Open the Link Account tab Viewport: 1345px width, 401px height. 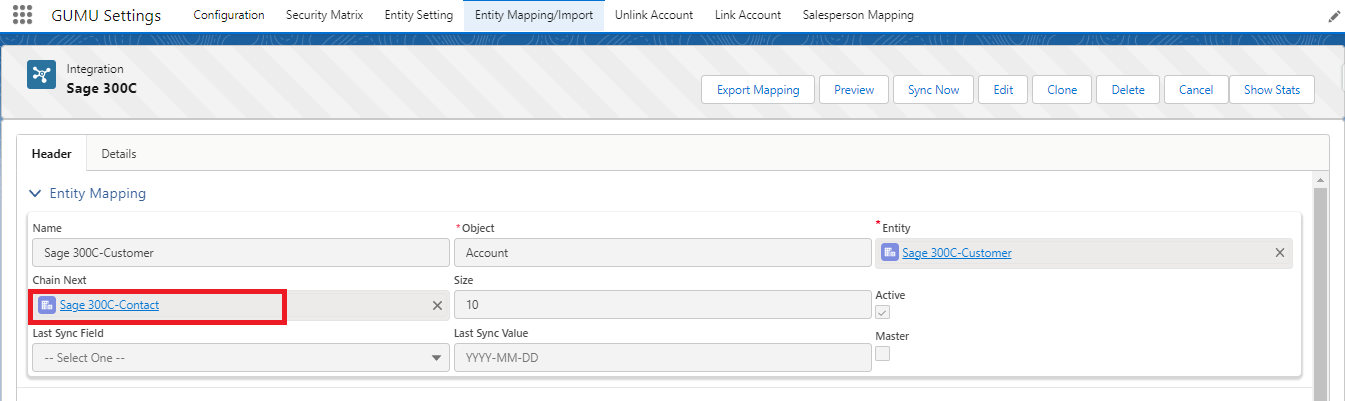748,15
